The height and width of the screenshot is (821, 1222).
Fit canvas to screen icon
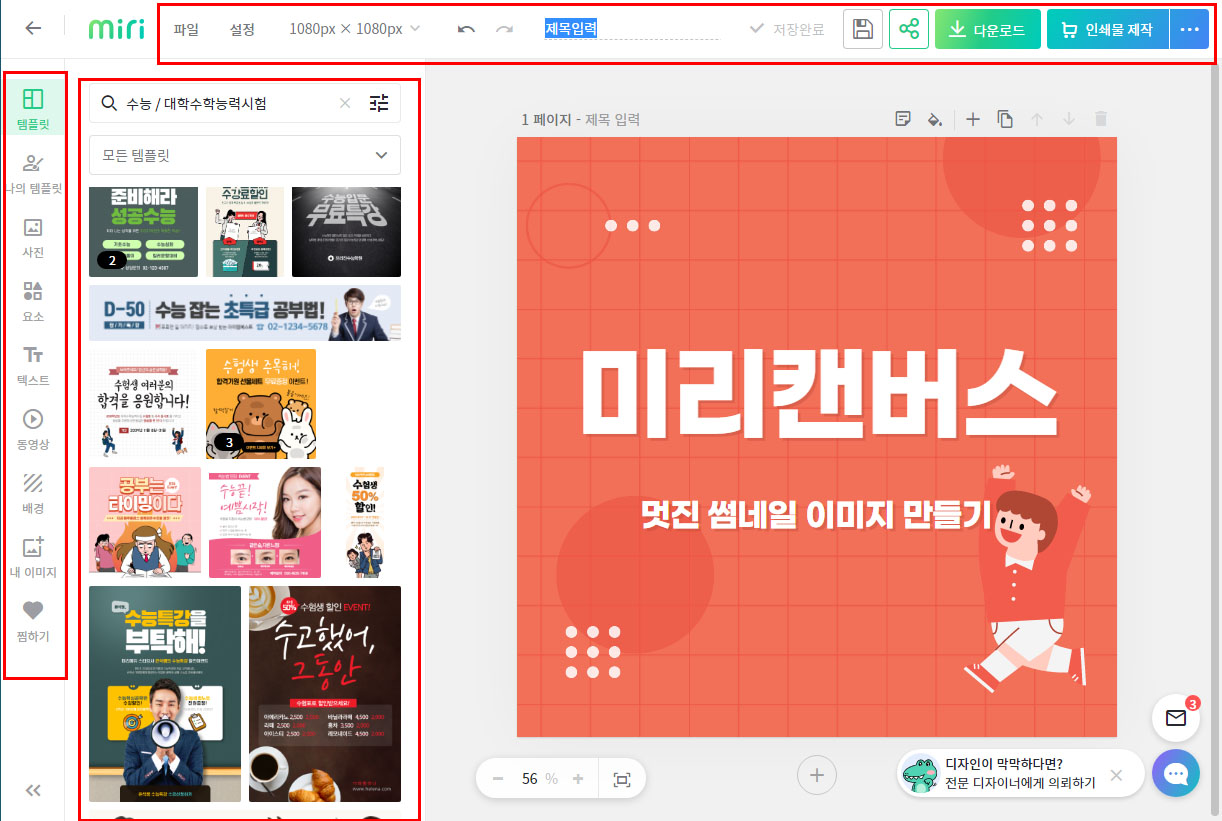(622, 778)
